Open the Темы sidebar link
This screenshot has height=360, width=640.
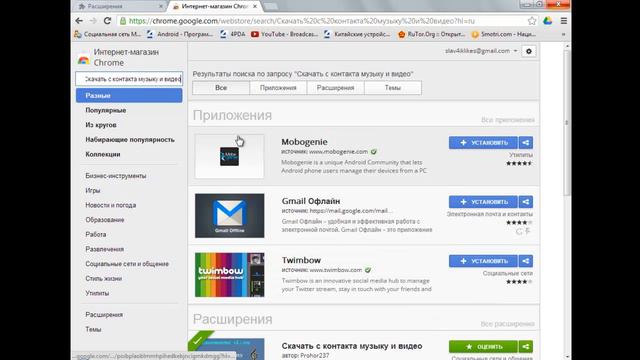coord(93,329)
